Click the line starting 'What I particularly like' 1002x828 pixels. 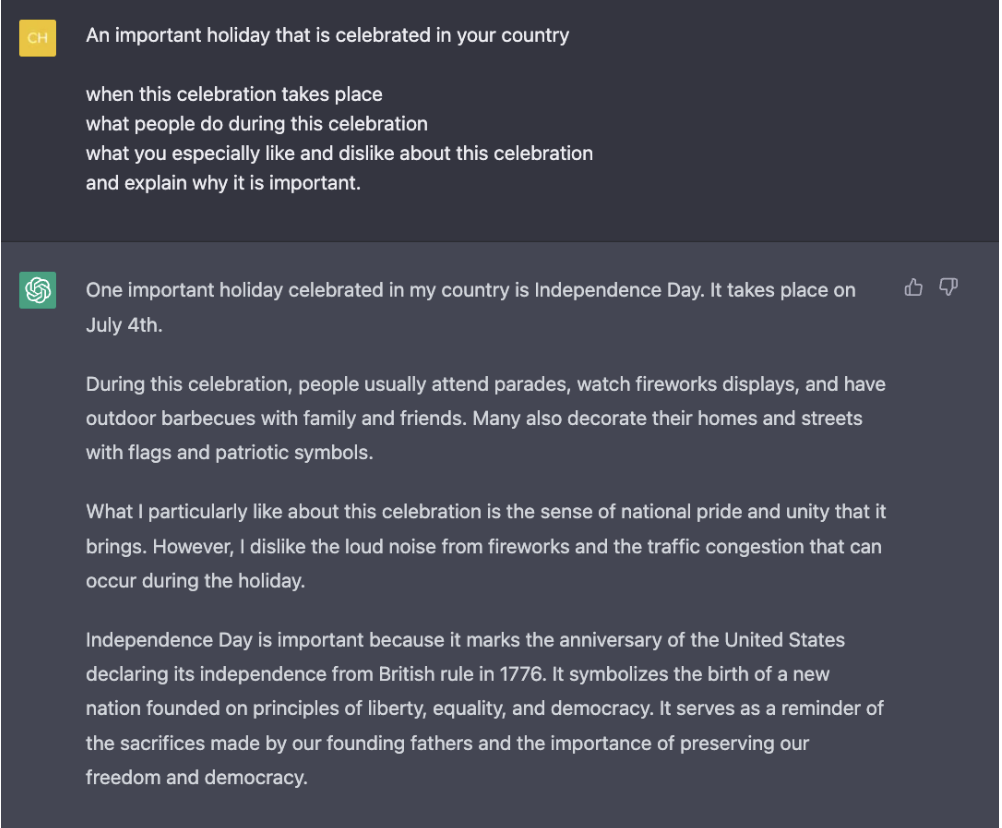pyautogui.click(x=485, y=513)
